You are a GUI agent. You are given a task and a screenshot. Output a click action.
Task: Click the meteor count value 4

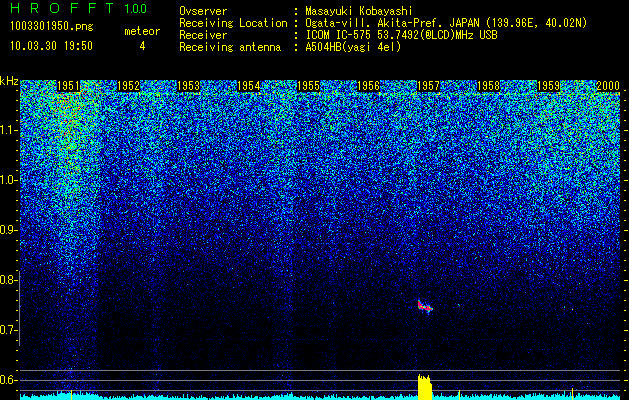click(142, 46)
